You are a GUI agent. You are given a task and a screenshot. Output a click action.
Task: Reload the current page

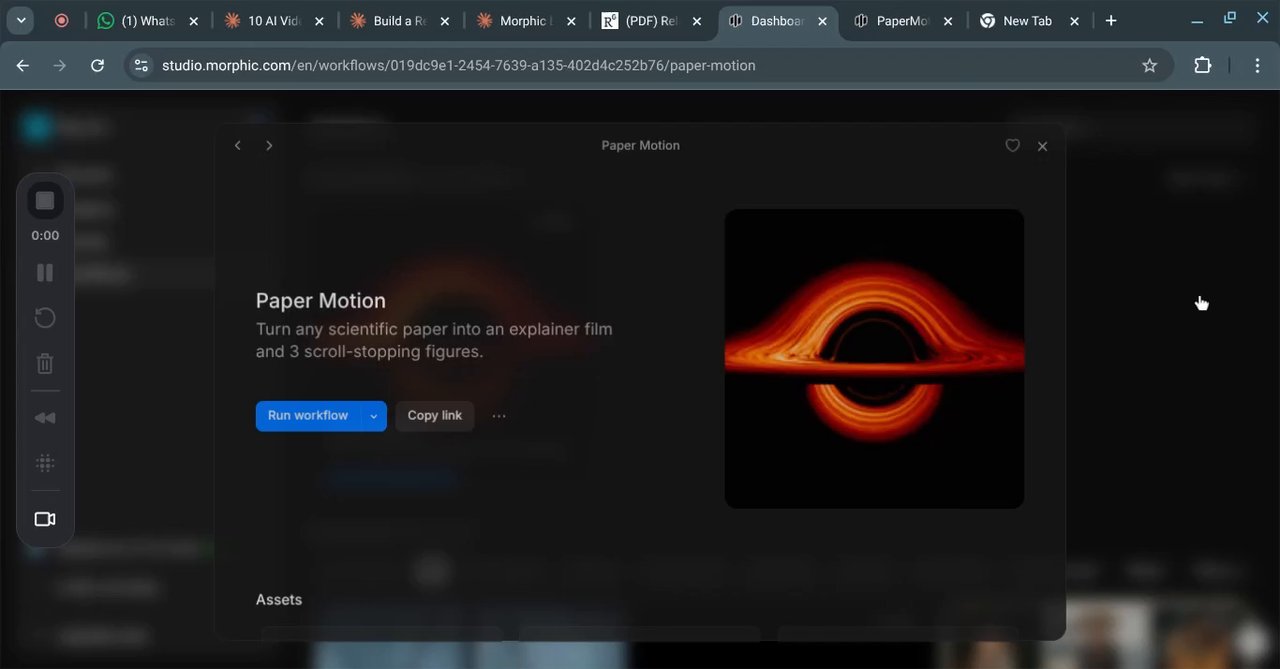tap(97, 65)
